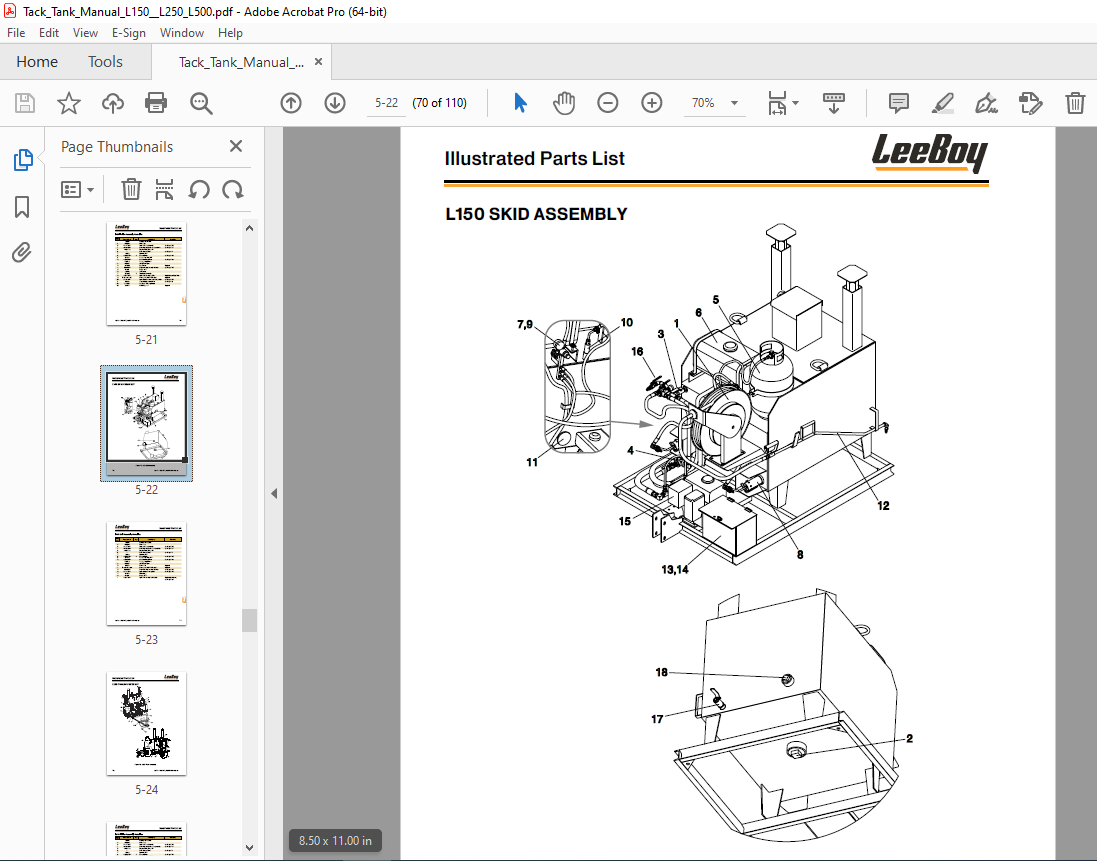
Task: Select page 5-22 thumbnail
Action: 146,423
